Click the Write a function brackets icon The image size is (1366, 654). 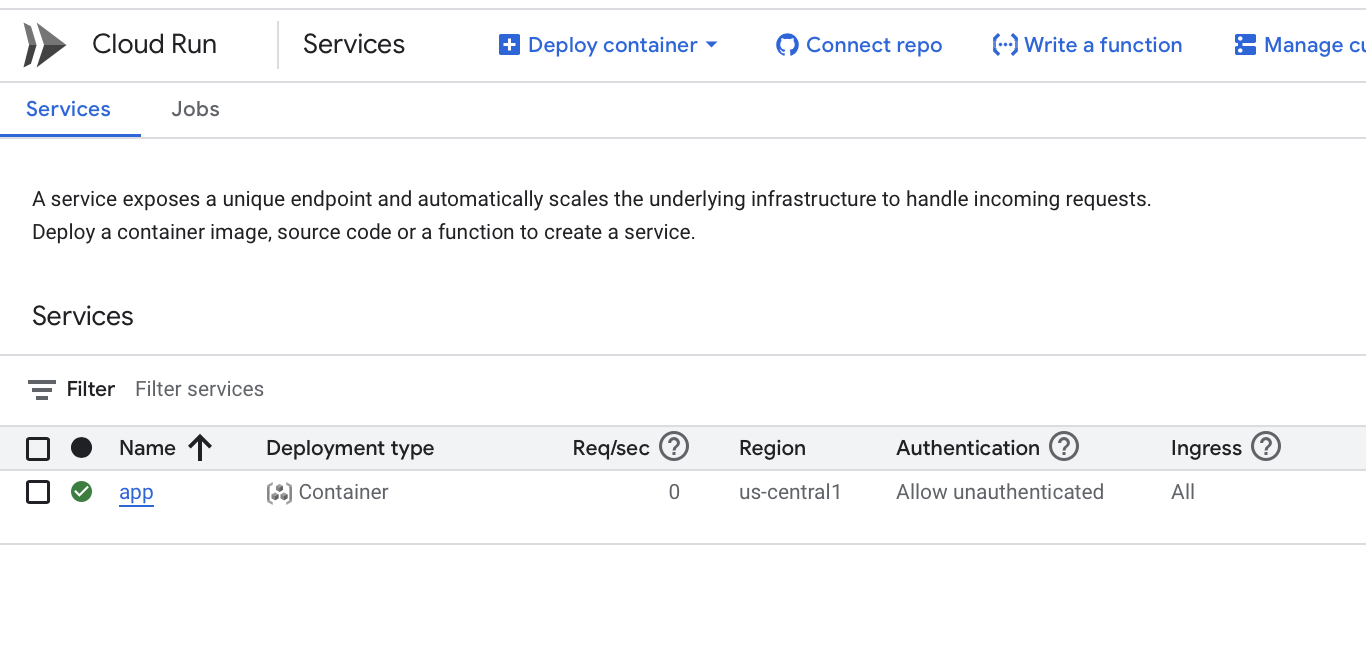pos(1005,45)
